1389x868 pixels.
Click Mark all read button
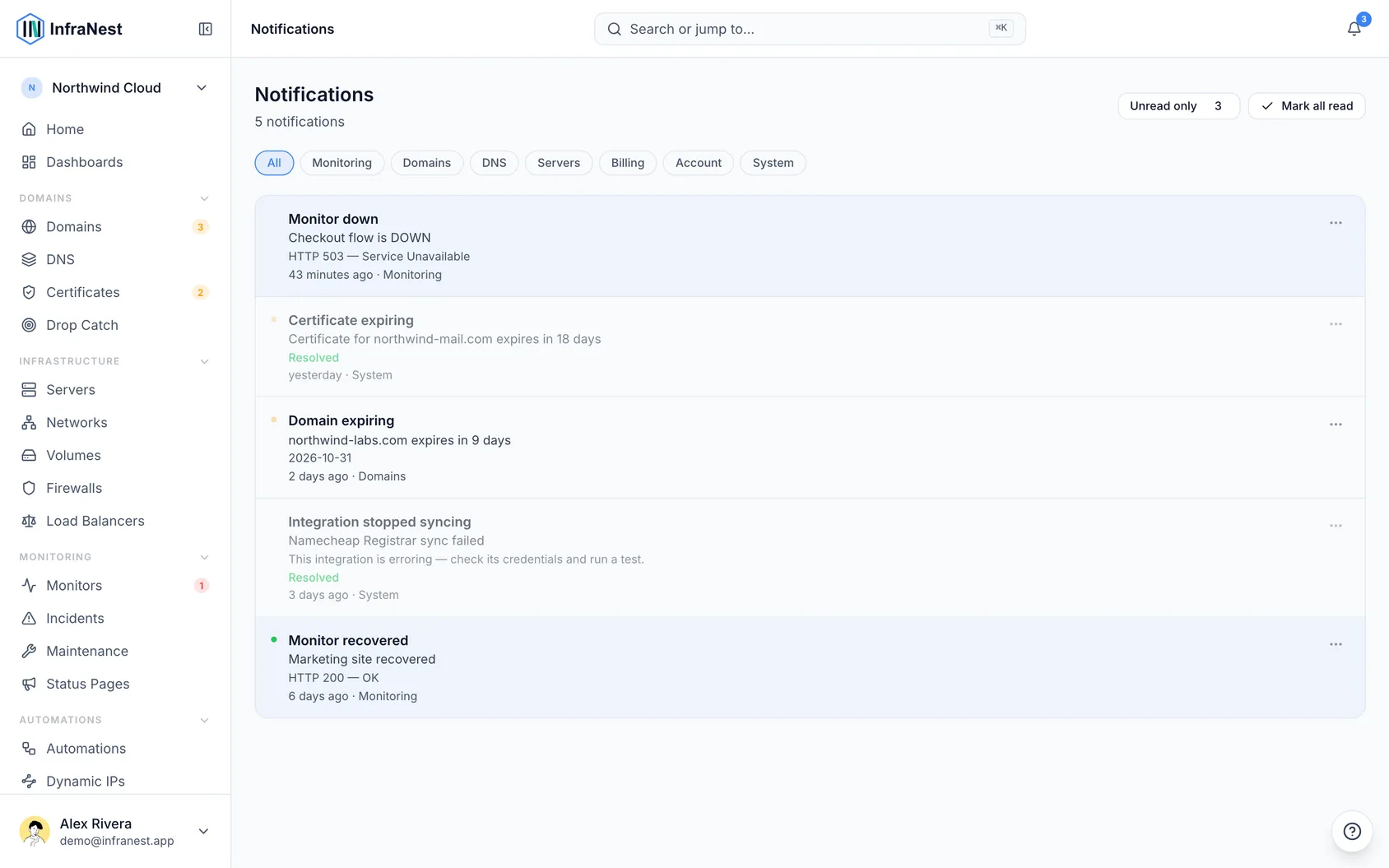[x=1307, y=106]
